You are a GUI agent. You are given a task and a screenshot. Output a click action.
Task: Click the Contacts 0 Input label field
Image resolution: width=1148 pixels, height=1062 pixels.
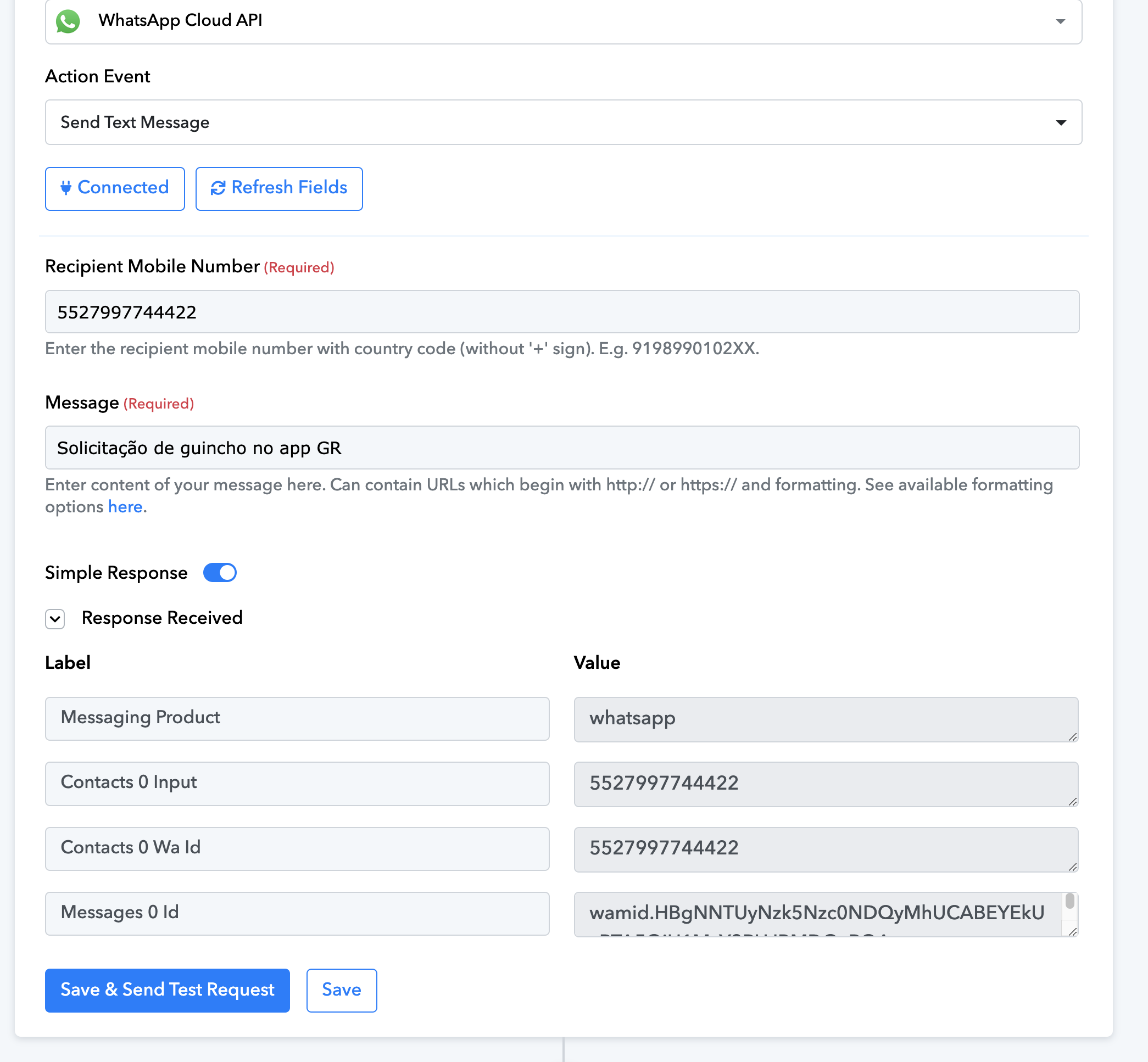tap(297, 783)
